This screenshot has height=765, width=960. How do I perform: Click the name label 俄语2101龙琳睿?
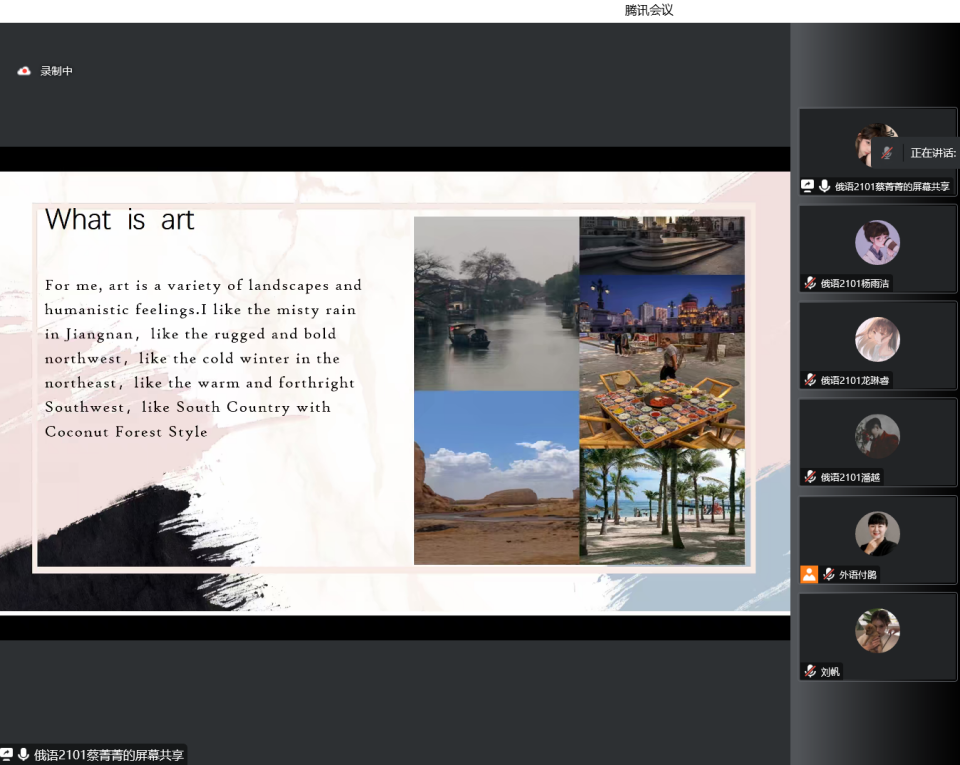point(855,380)
